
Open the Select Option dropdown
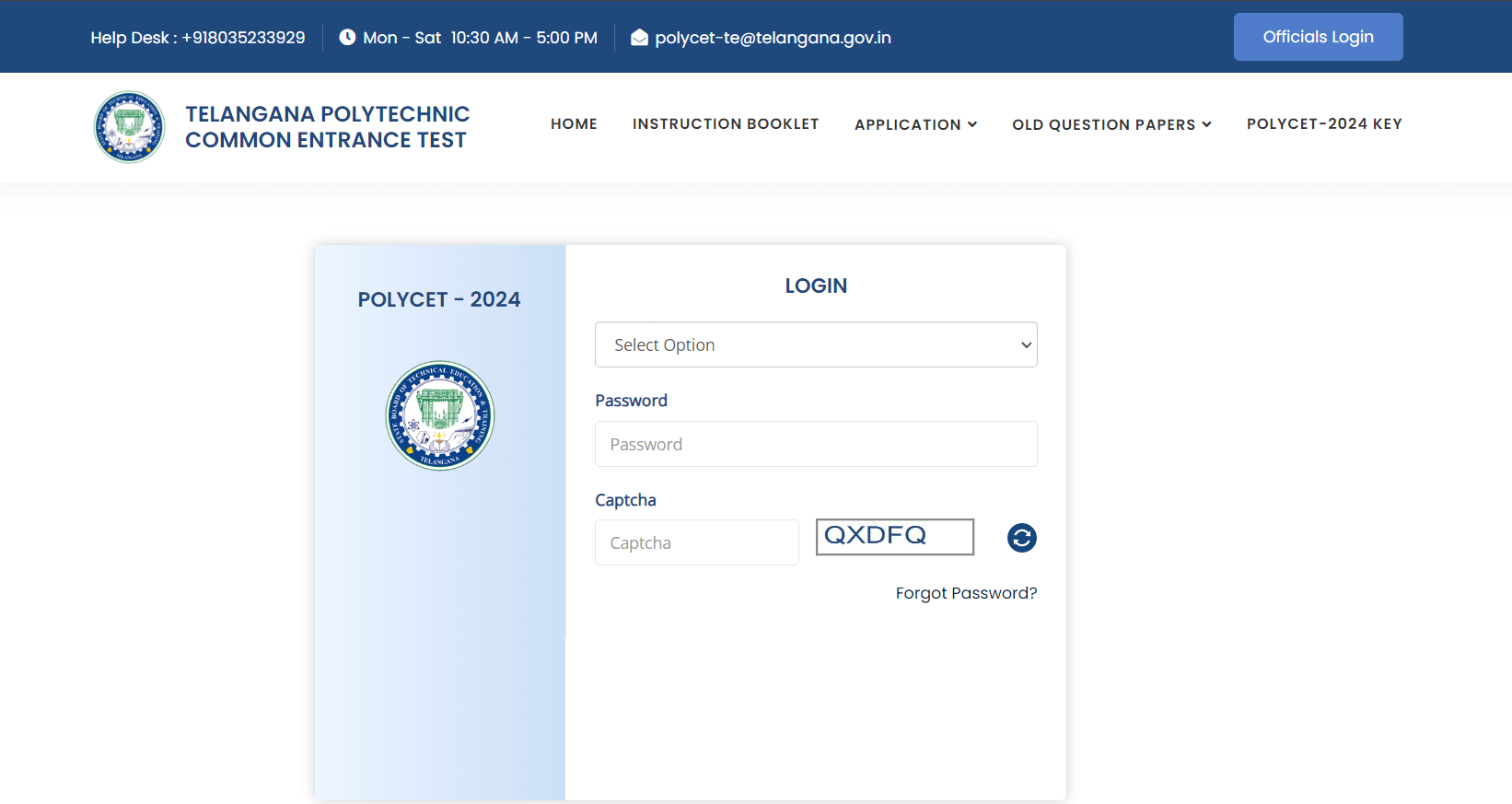(x=816, y=344)
